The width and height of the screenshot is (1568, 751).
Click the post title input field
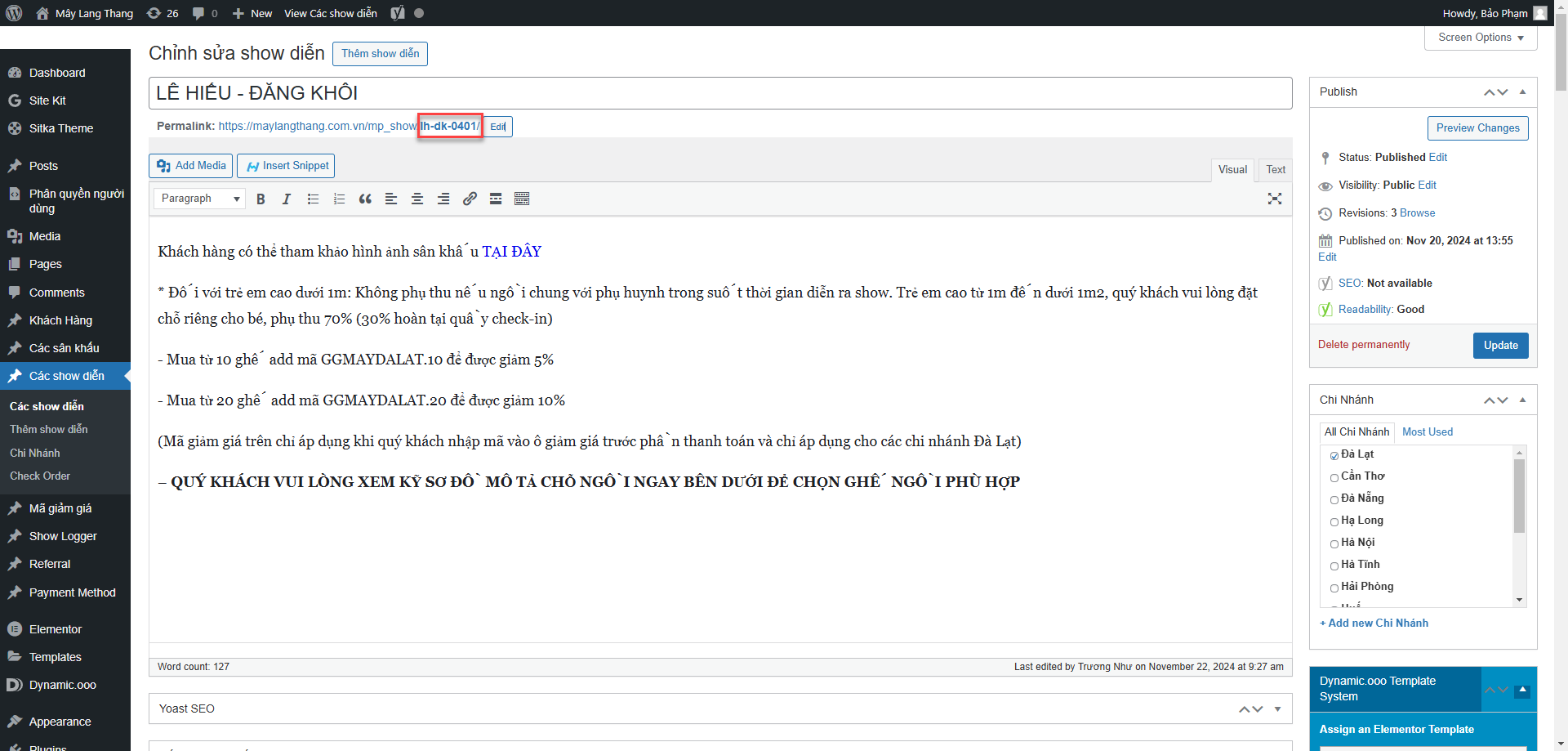(x=719, y=93)
